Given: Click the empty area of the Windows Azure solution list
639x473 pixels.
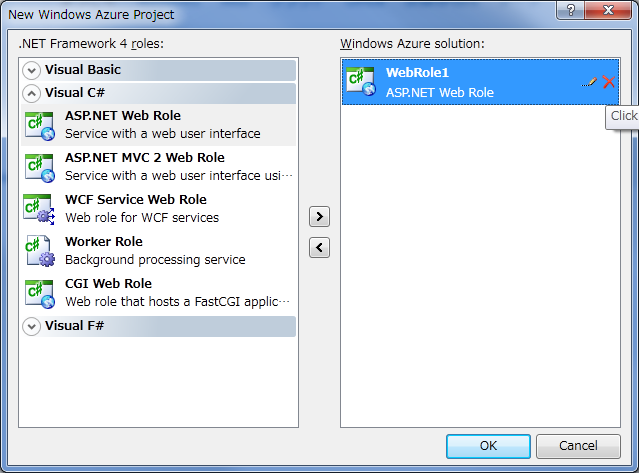Looking at the screenshot, I should 480,270.
